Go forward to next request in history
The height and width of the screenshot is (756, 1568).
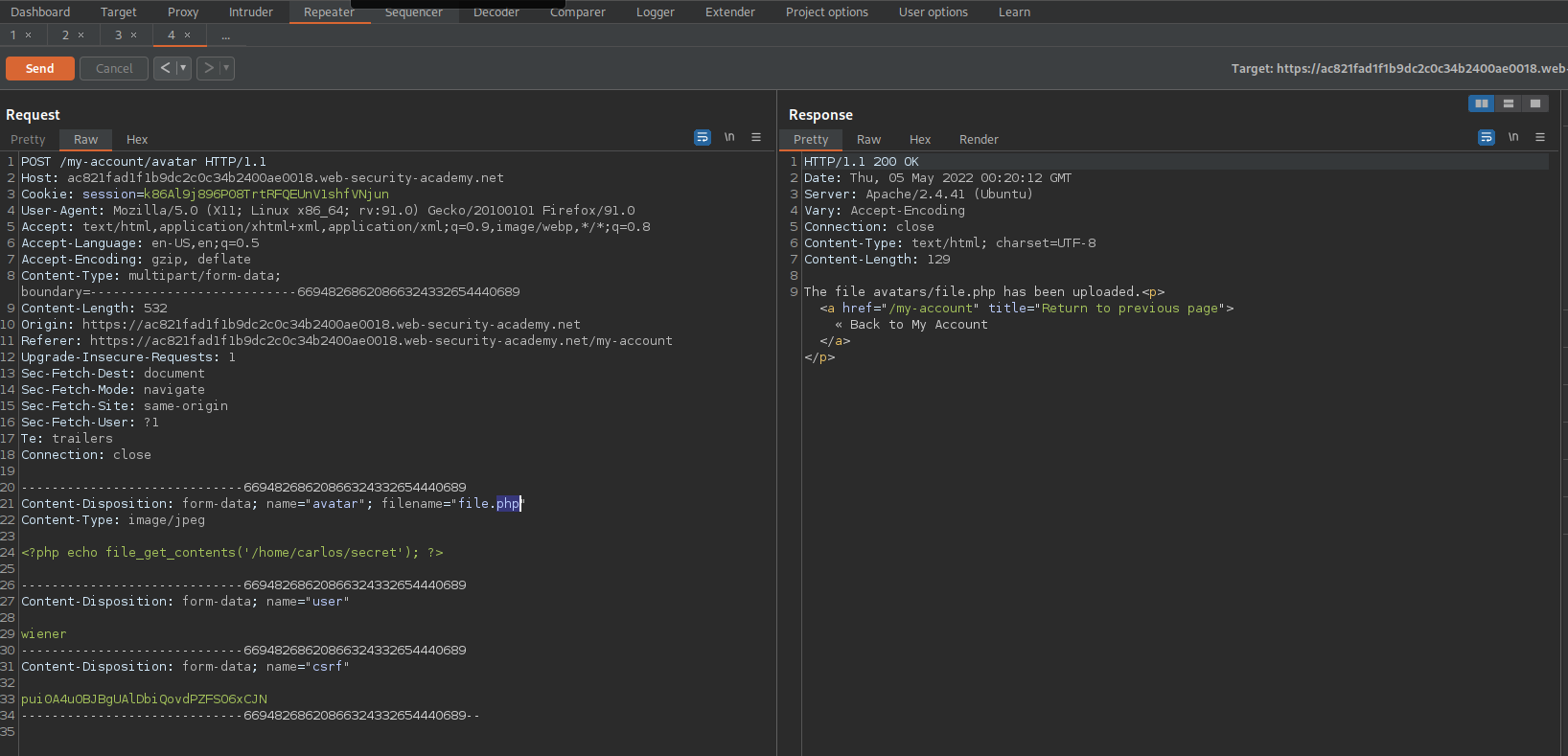click(x=208, y=68)
